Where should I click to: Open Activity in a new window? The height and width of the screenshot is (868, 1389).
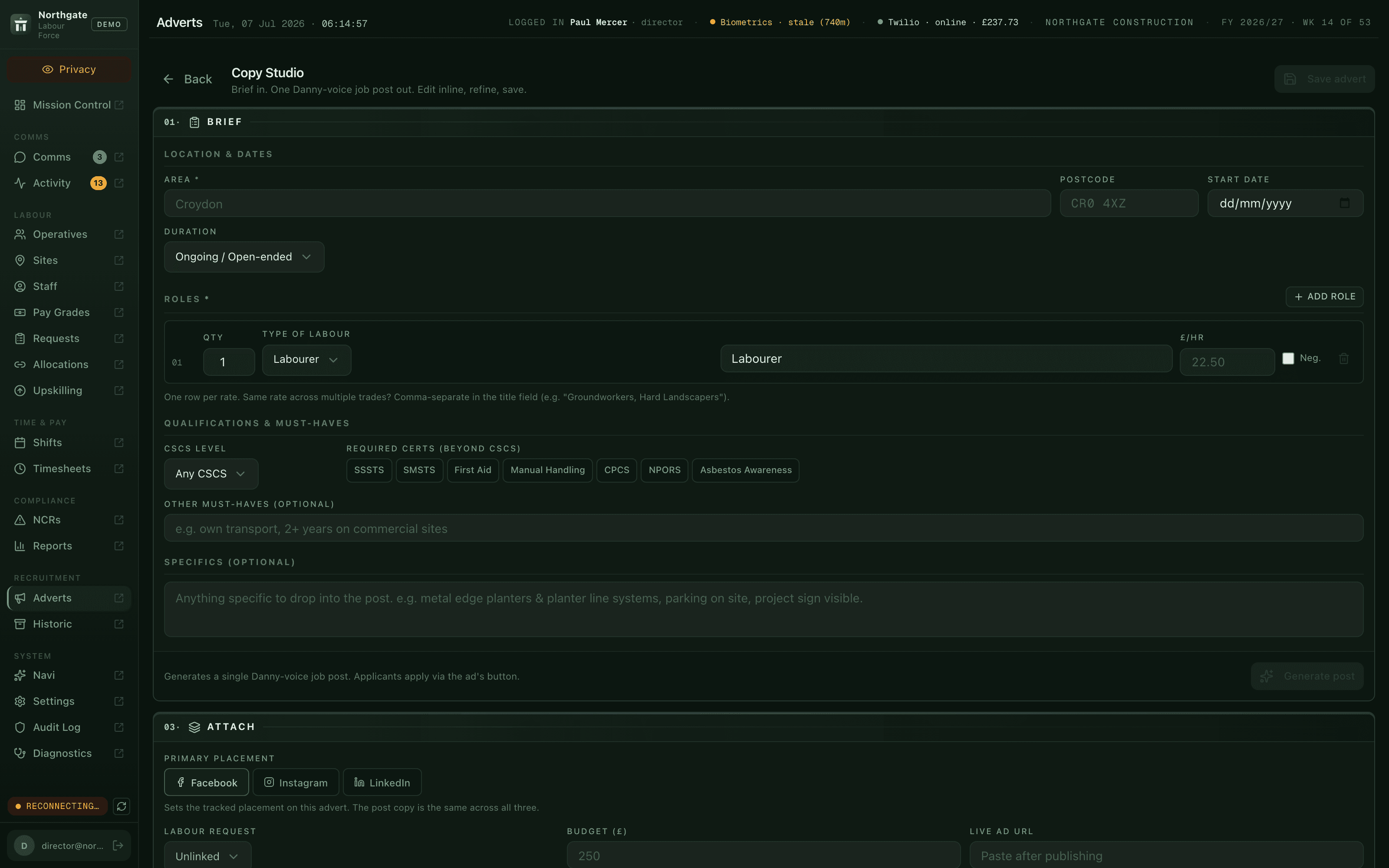click(x=119, y=183)
